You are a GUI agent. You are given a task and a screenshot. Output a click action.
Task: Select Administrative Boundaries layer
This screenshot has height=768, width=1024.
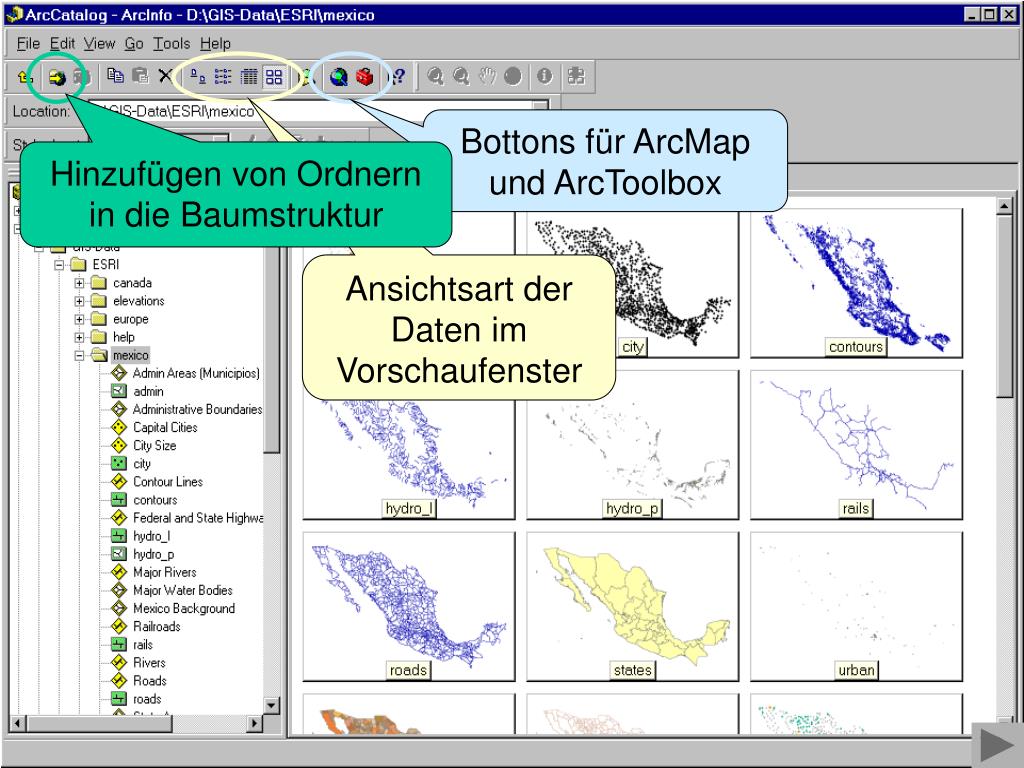tap(197, 409)
